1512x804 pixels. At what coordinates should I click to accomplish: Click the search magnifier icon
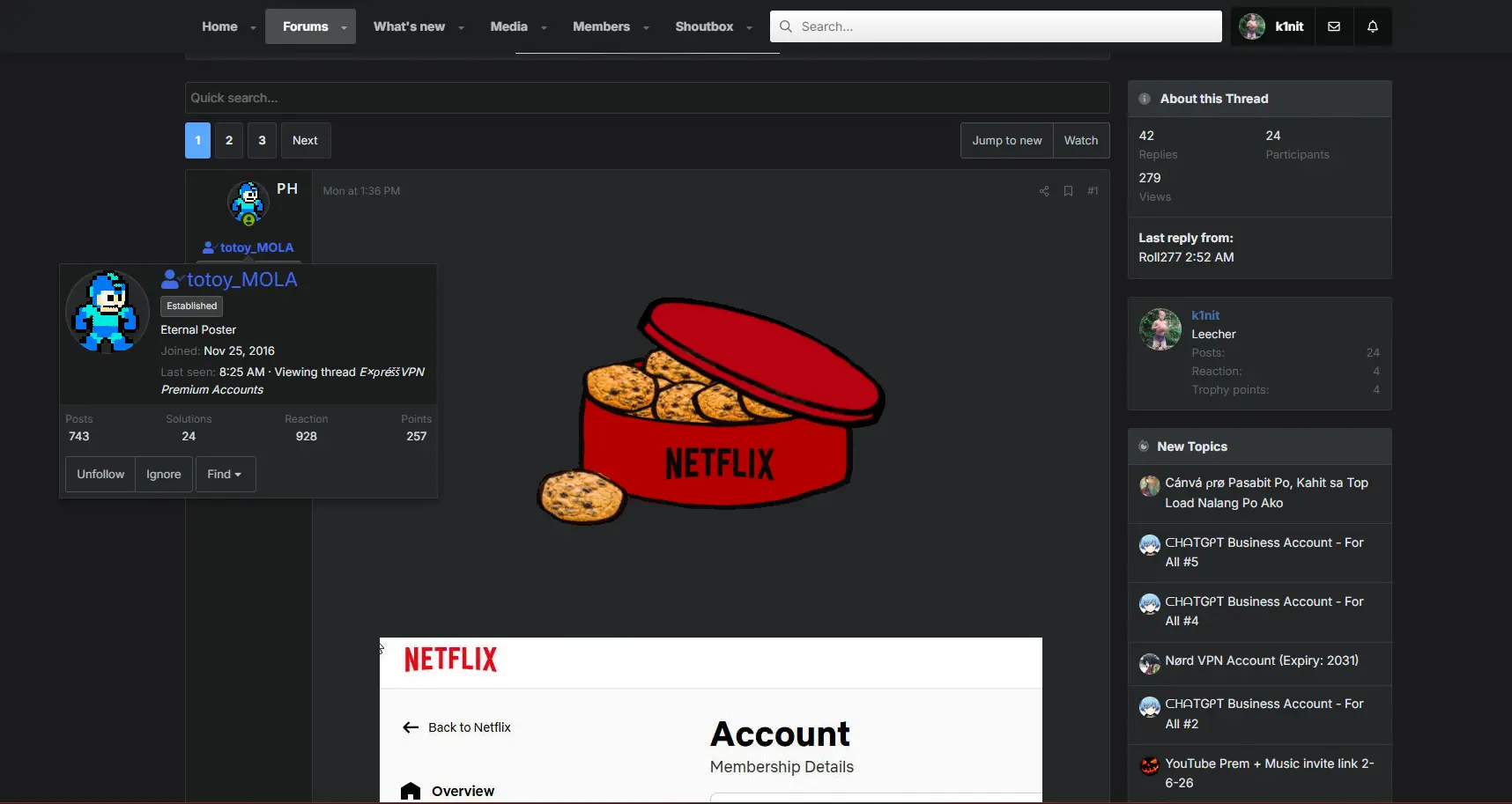(x=786, y=26)
